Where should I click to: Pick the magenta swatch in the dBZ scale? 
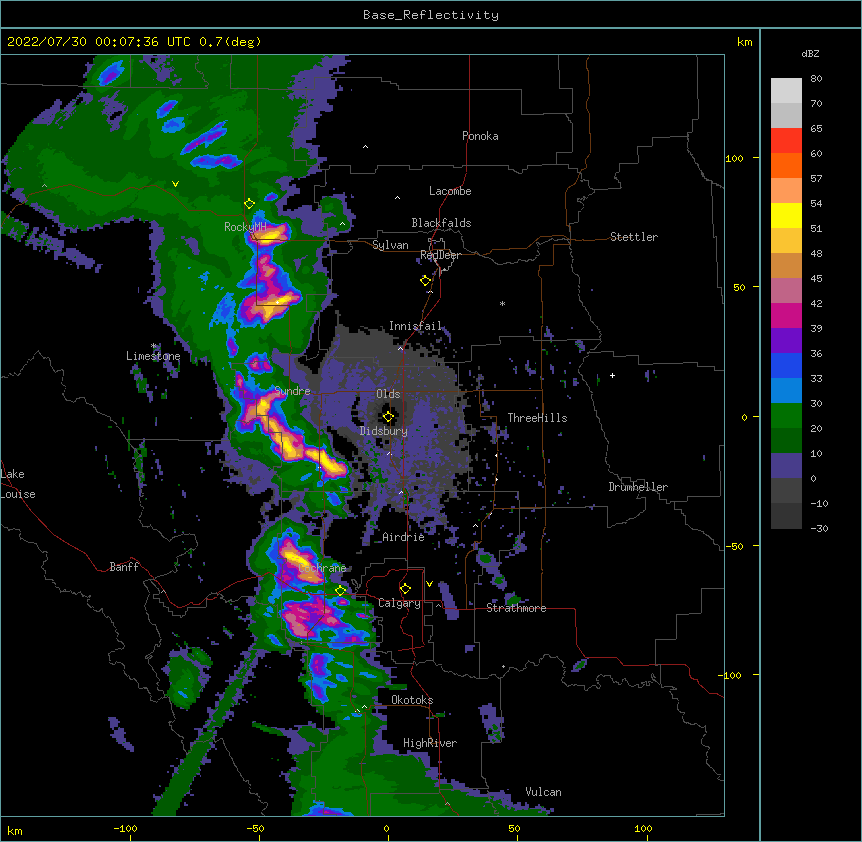click(786, 315)
